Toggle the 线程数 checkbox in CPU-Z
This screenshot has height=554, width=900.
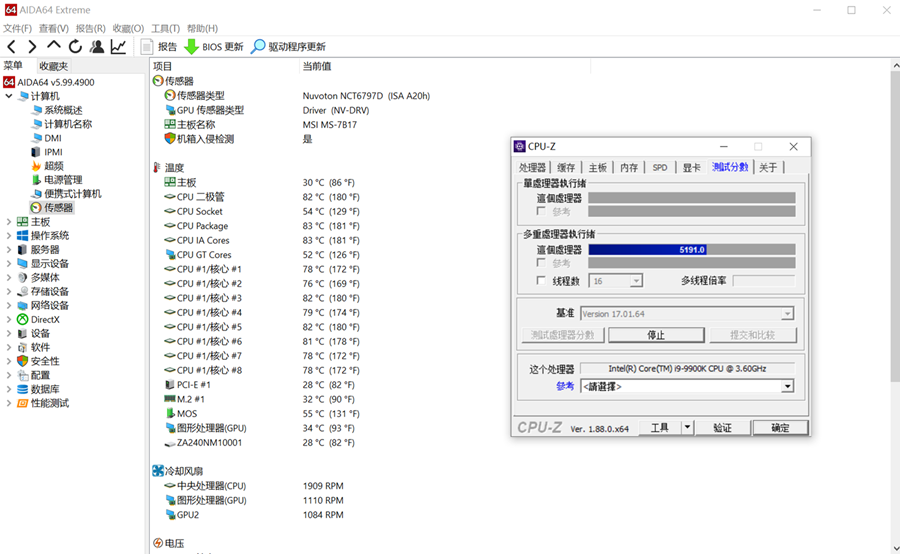coord(541,281)
